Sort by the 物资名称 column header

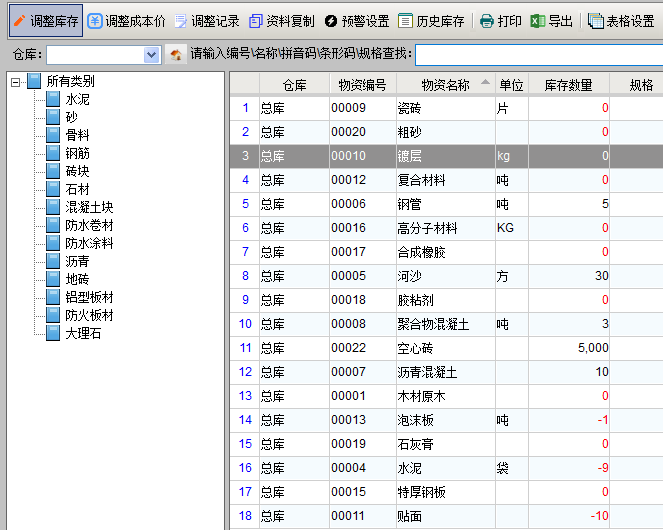(444, 85)
